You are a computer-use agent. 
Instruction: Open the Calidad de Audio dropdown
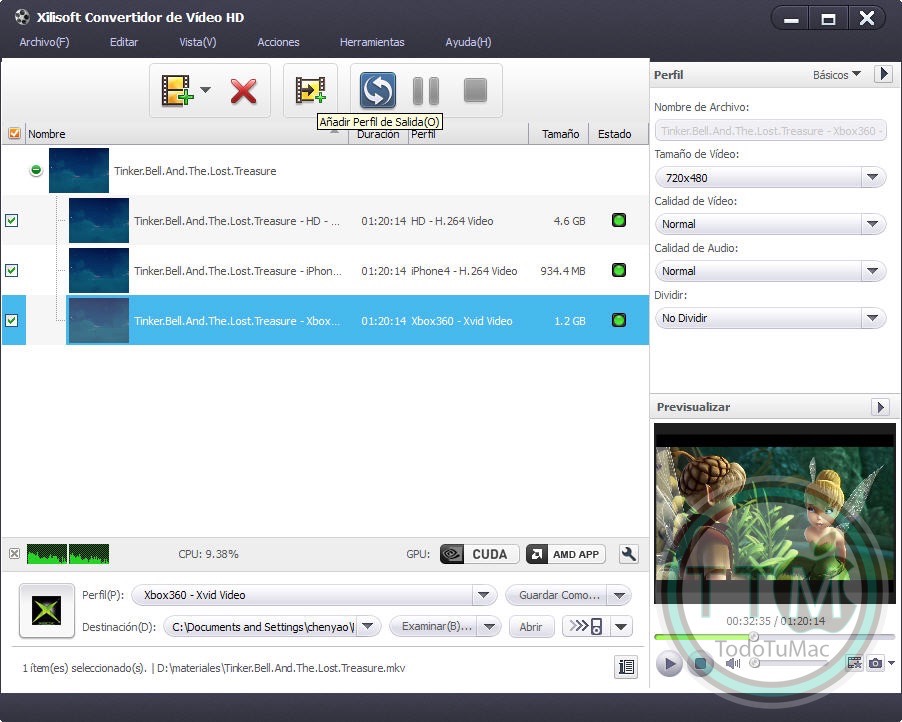tap(770, 271)
